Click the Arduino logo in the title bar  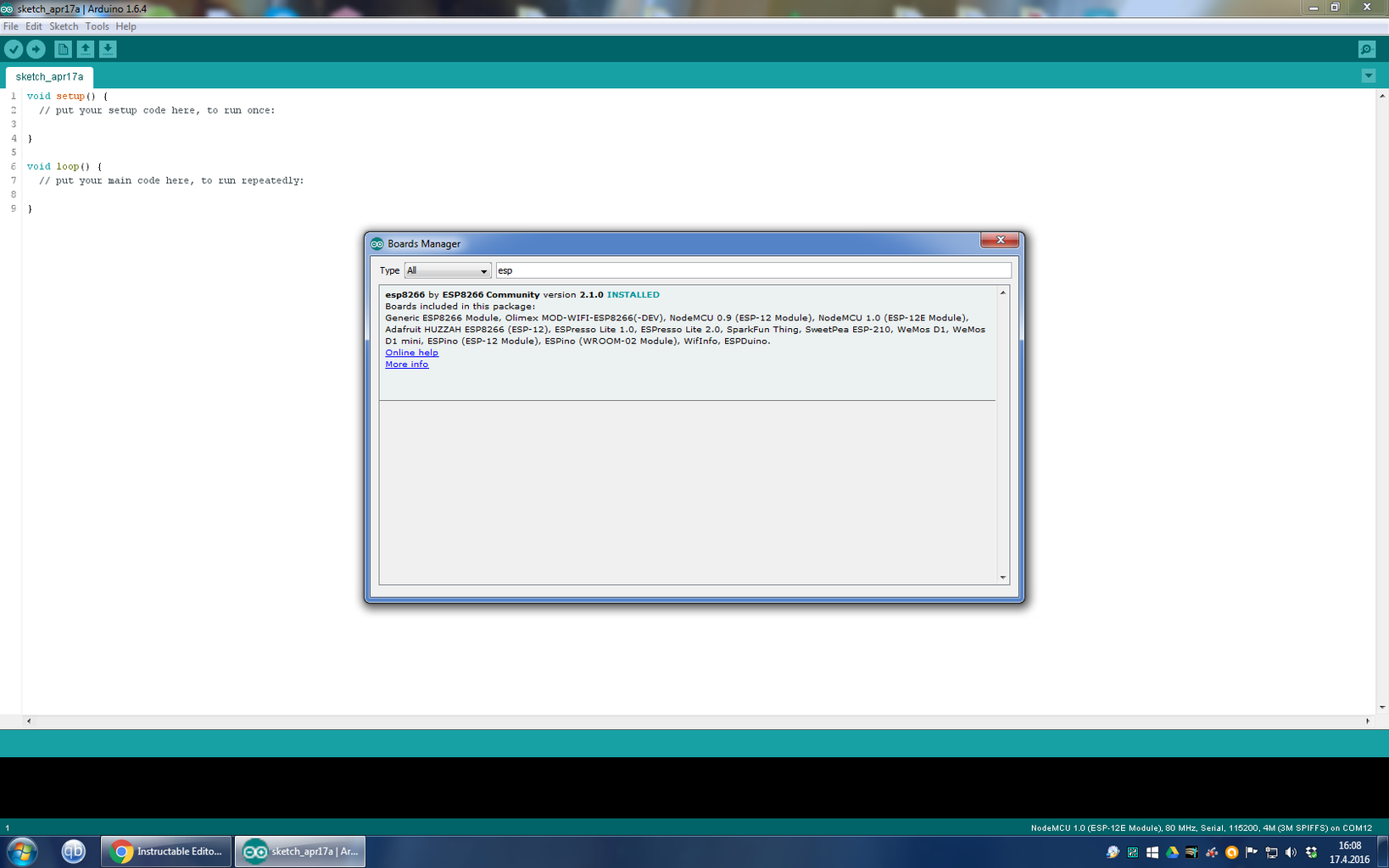(8, 8)
